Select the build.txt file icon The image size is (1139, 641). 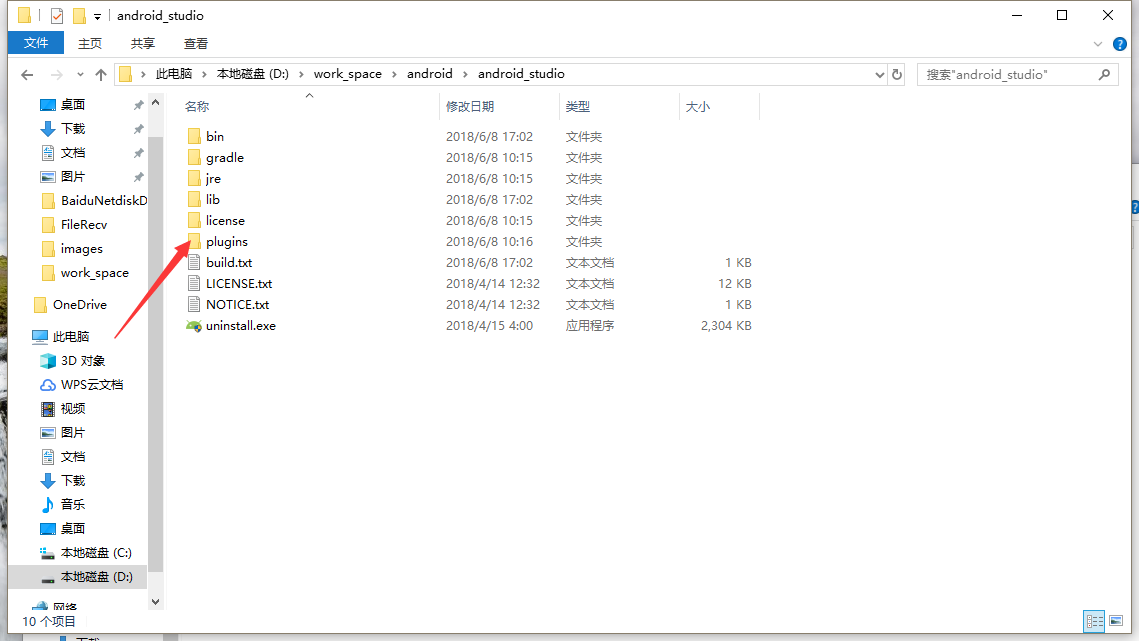(x=194, y=262)
